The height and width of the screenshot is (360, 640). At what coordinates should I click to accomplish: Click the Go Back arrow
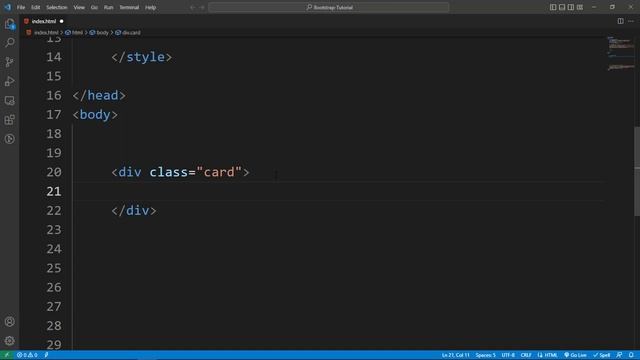click(x=193, y=7)
